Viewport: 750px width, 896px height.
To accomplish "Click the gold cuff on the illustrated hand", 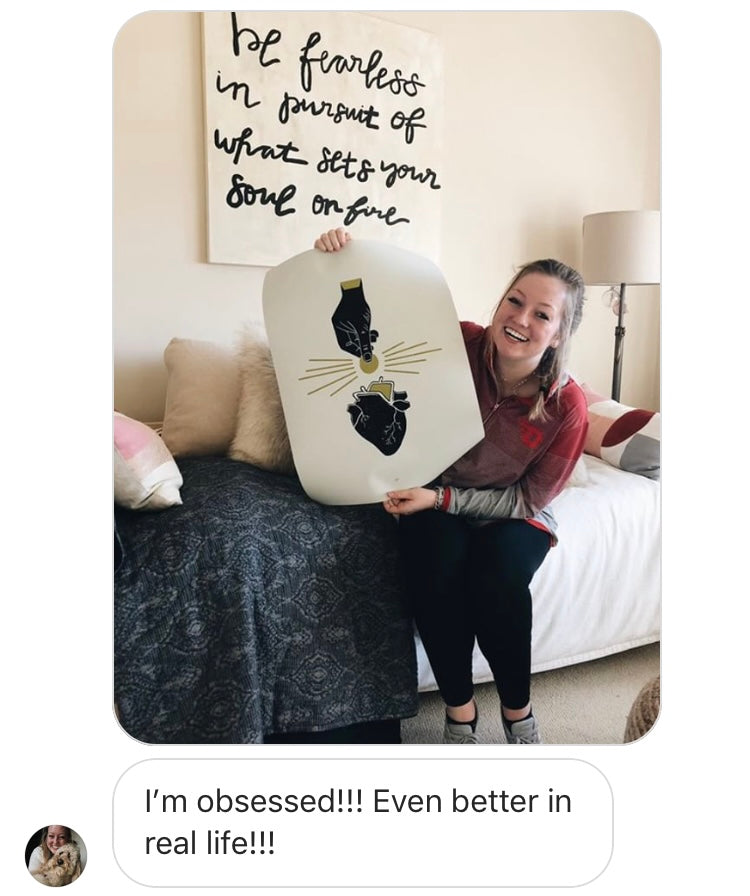I will (x=349, y=284).
